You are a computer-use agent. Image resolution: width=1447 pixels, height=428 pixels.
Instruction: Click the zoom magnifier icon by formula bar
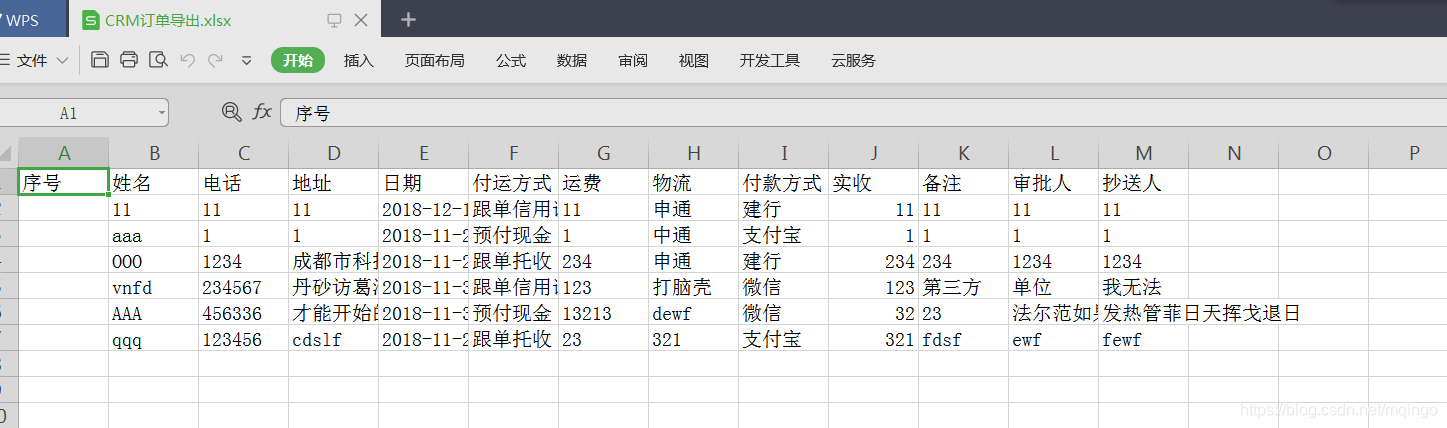point(232,112)
